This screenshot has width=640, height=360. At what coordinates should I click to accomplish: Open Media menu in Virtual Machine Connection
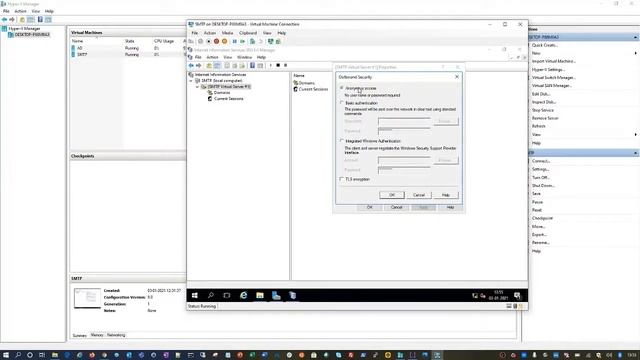[227, 33]
